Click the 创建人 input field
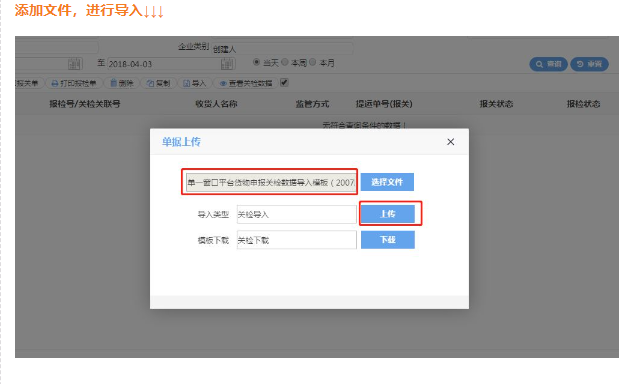Viewport: 633px width, 384px height. tap(283, 49)
